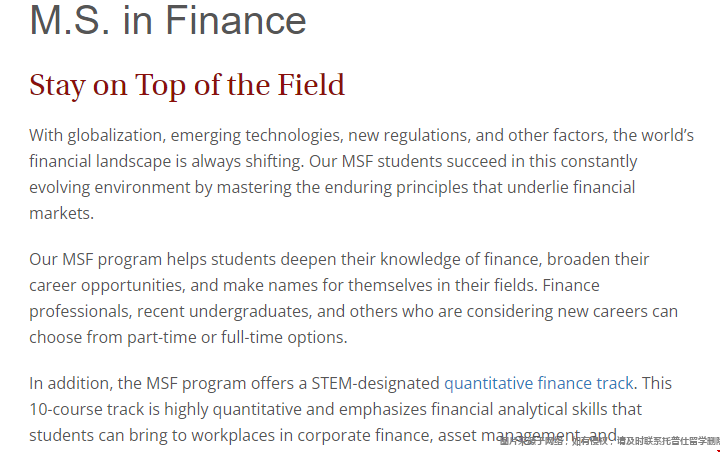Click the Stay on Top of the Field heading

pos(187,85)
